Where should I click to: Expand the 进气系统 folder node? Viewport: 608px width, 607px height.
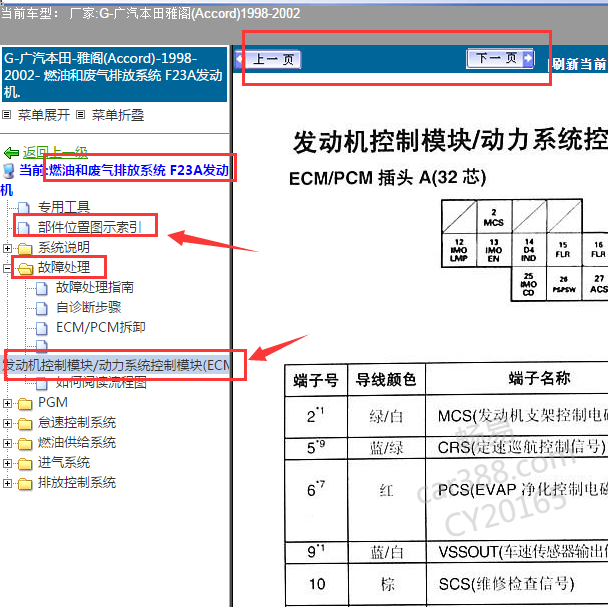(7, 463)
